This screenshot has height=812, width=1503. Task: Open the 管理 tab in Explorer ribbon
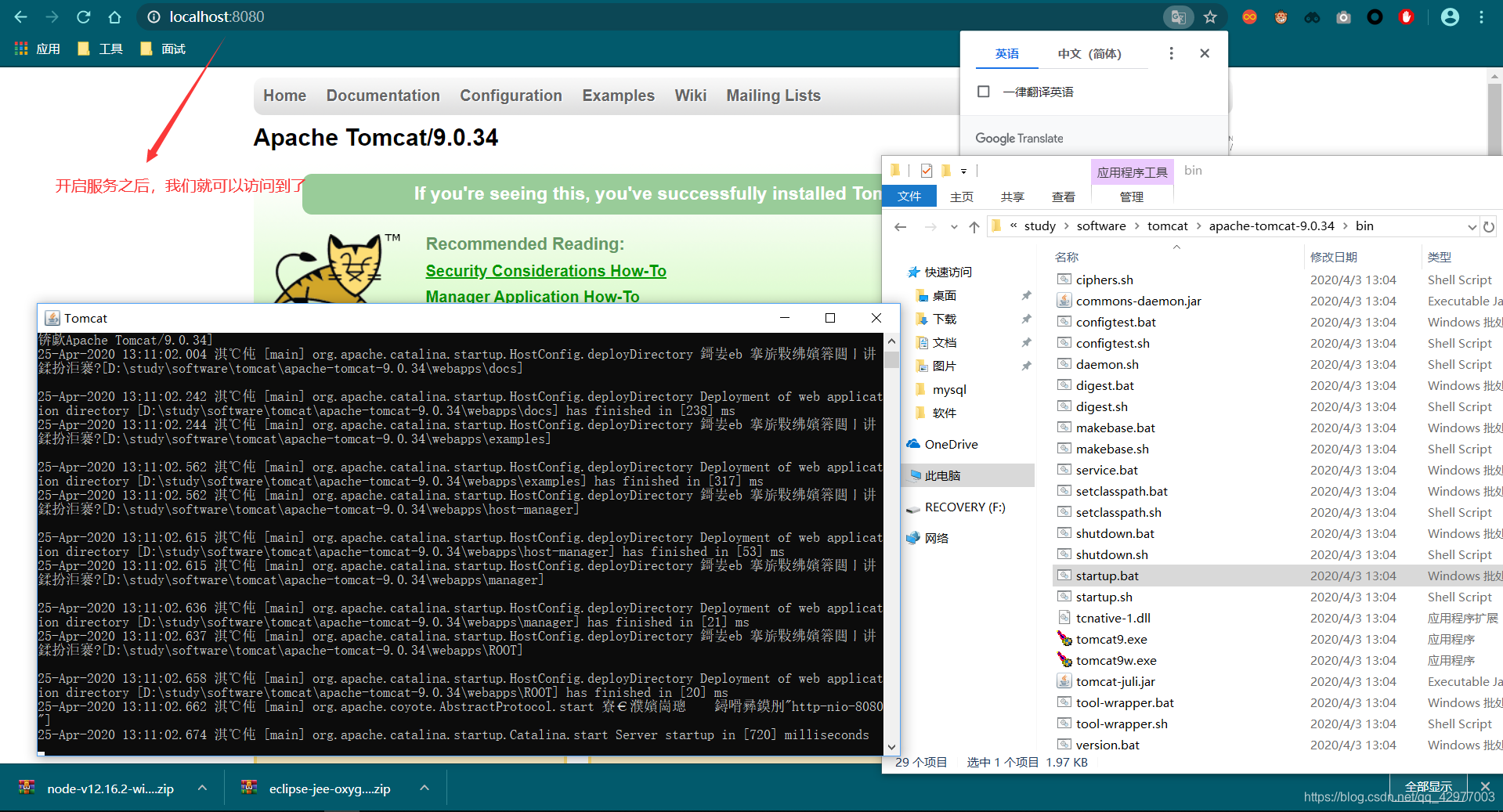1131,197
